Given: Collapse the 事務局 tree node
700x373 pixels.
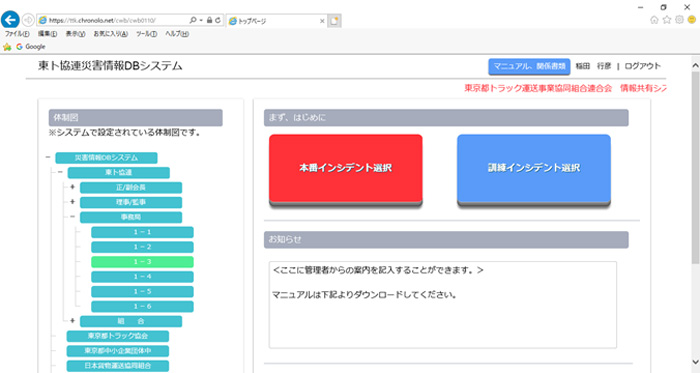Looking at the screenshot, I should (x=72, y=216).
